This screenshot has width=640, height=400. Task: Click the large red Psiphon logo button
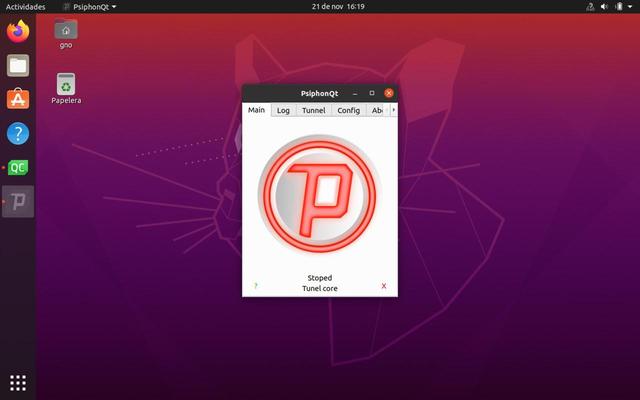click(319, 194)
